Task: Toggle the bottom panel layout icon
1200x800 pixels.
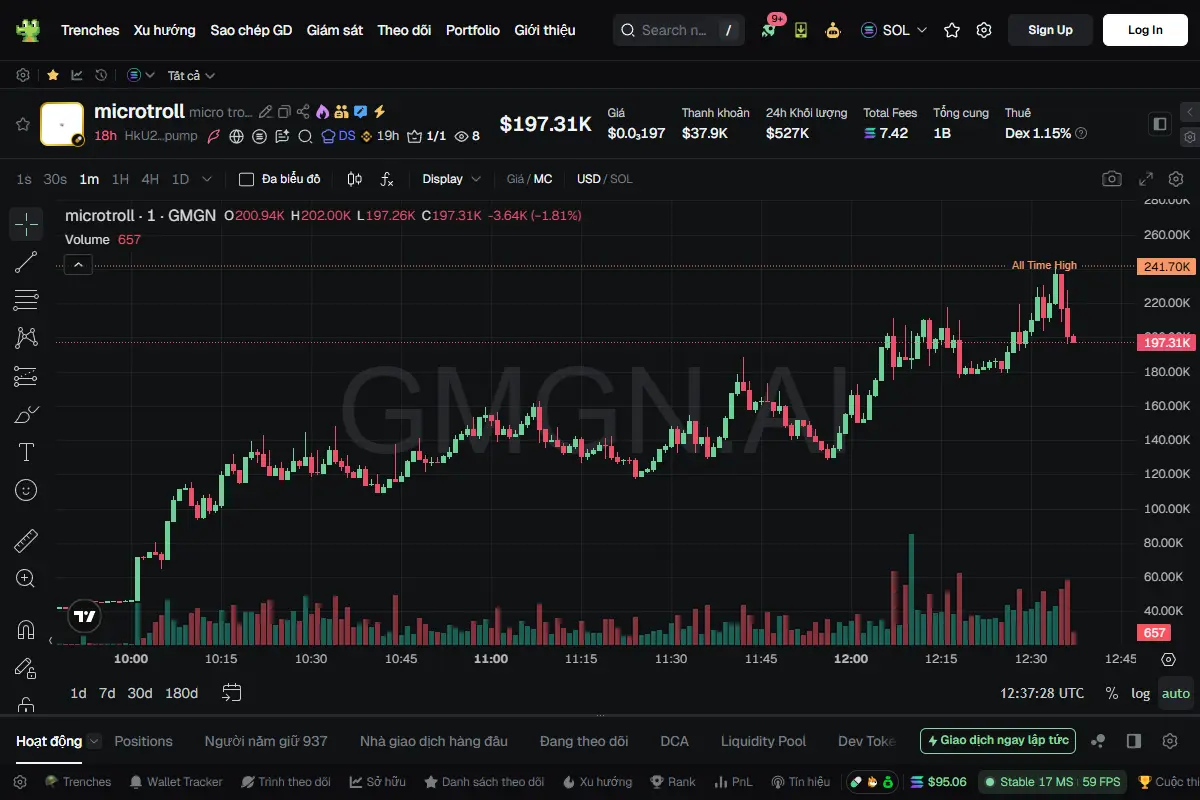Action: [1134, 741]
